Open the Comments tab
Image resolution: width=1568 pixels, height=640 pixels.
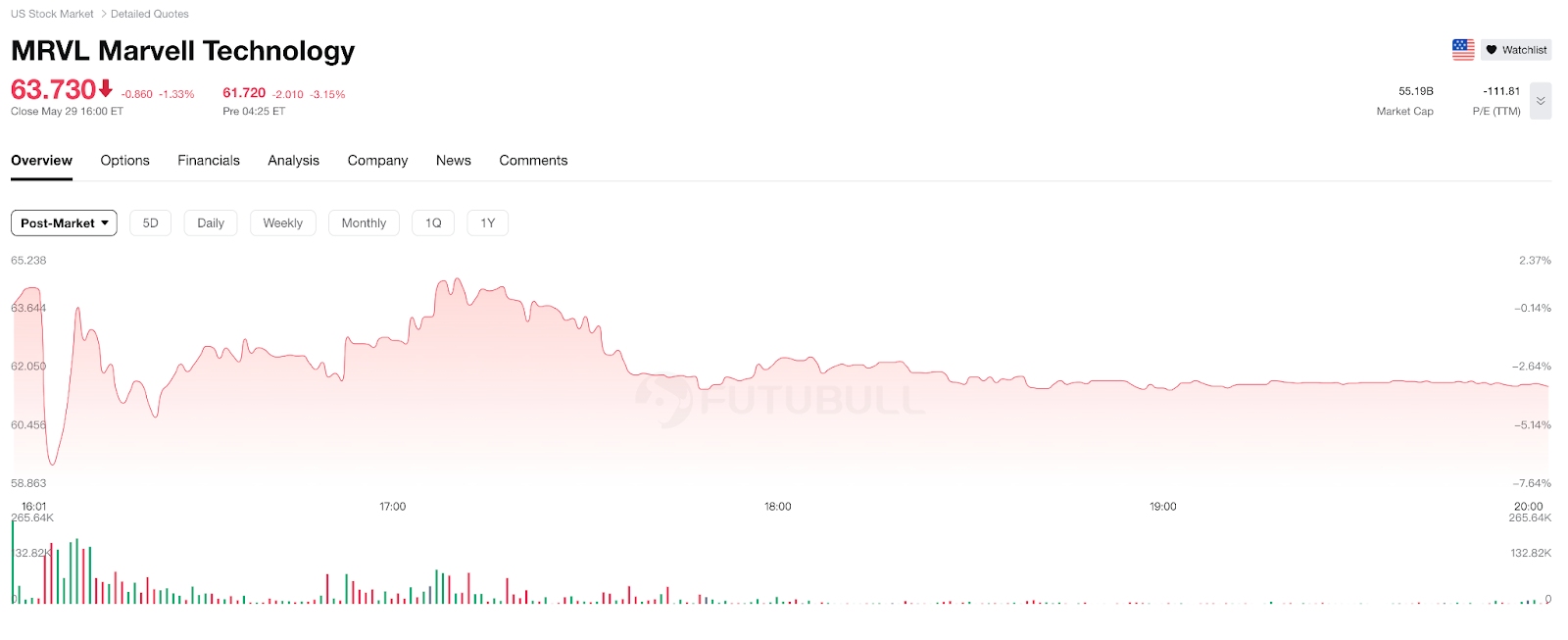[x=533, y=160]
